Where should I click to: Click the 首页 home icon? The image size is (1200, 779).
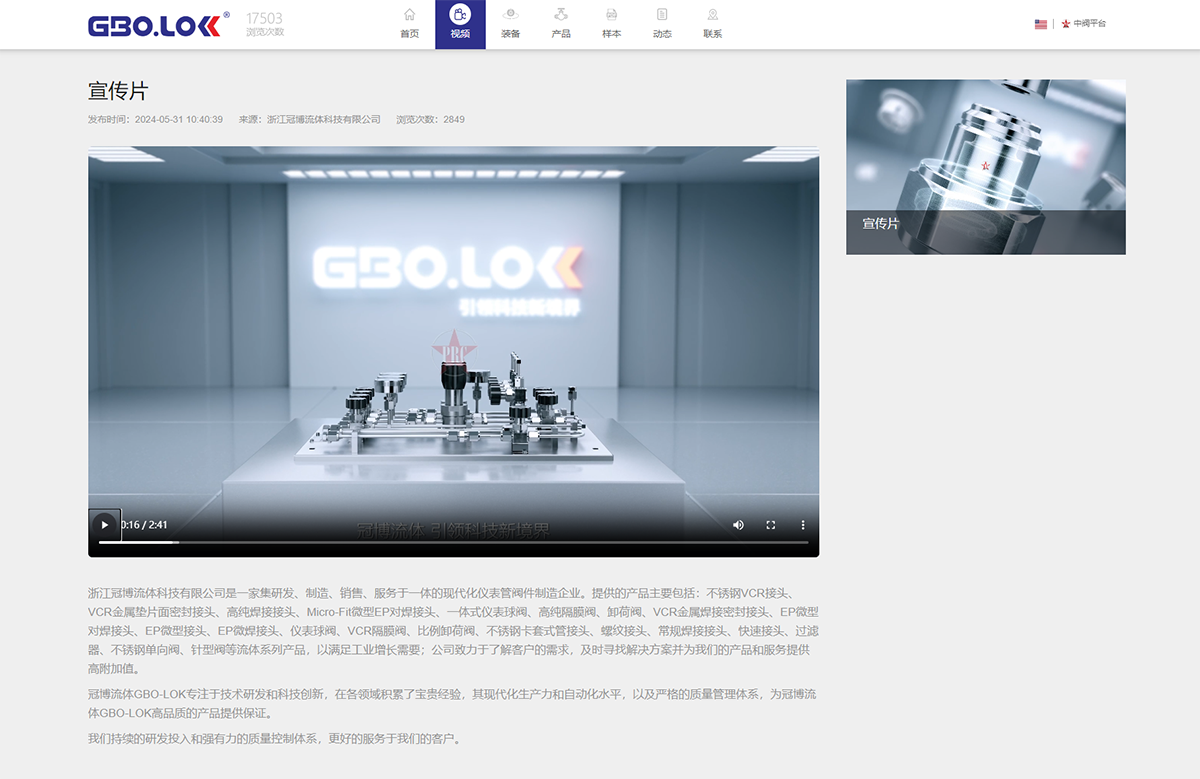click(x=409, y=15)
